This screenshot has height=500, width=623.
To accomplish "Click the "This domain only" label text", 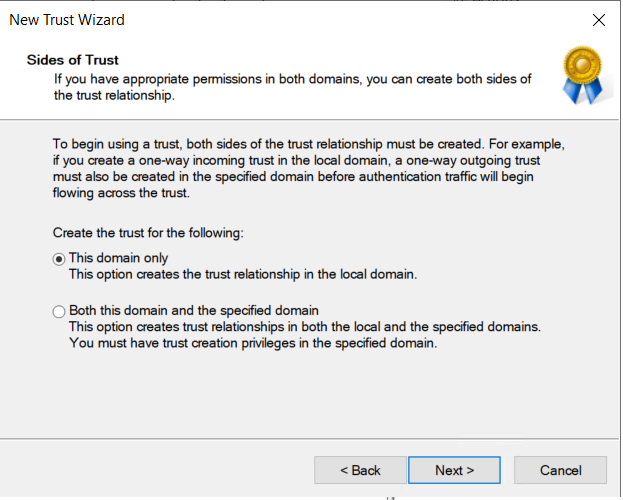I will pyautogui.click(x=118, y=258).
